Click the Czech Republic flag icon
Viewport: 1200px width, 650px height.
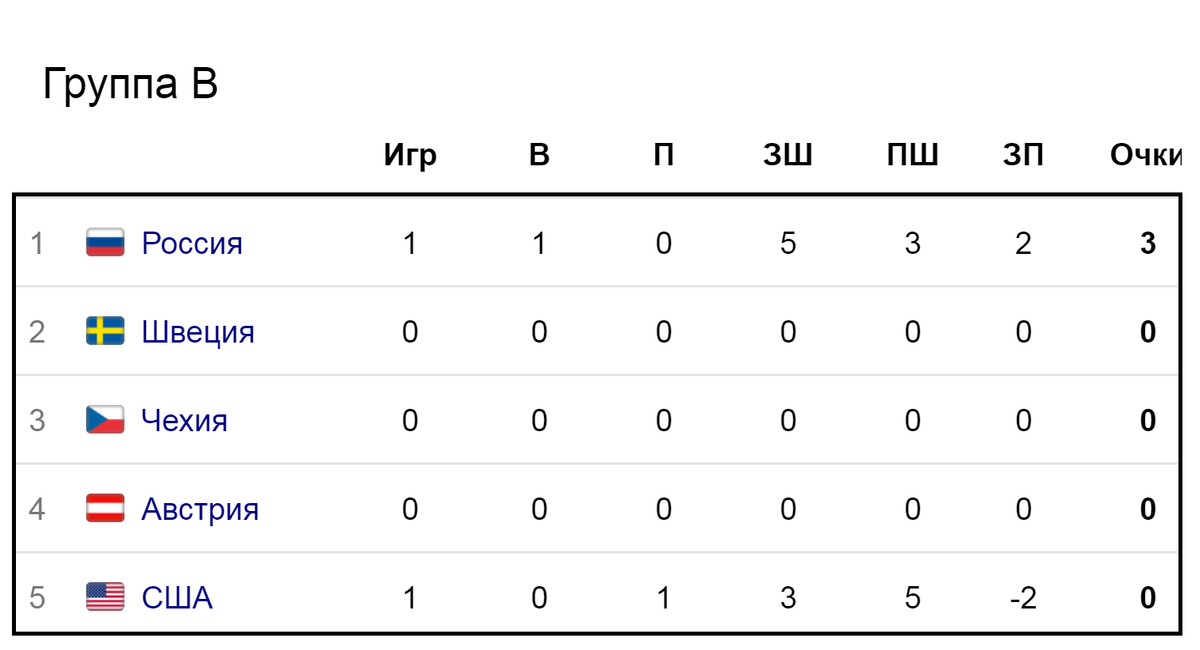(105, 420)
